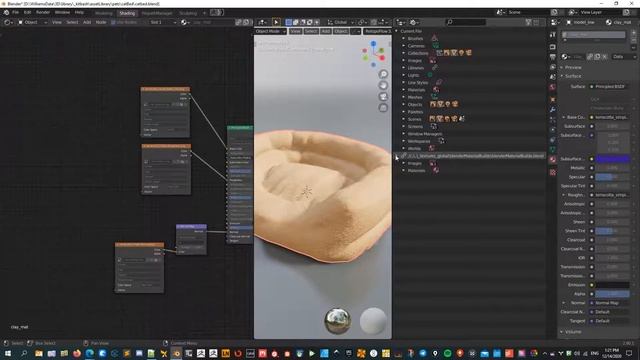Click the View Layer name field

point(600,12)
